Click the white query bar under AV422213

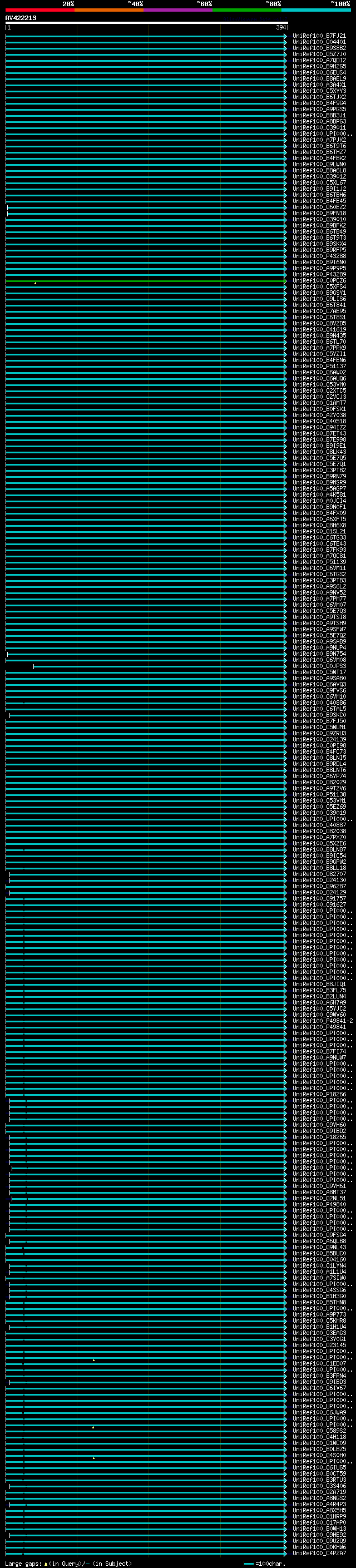click(147, 22)
